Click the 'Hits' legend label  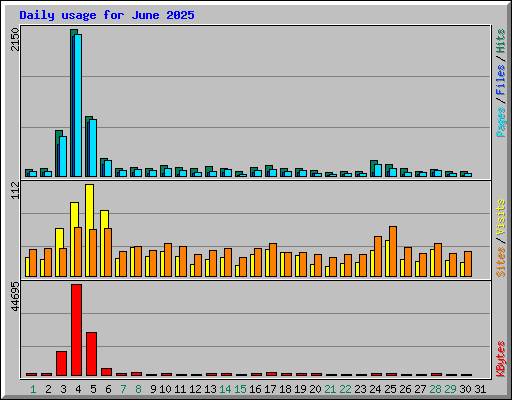[x=501, y=41]
